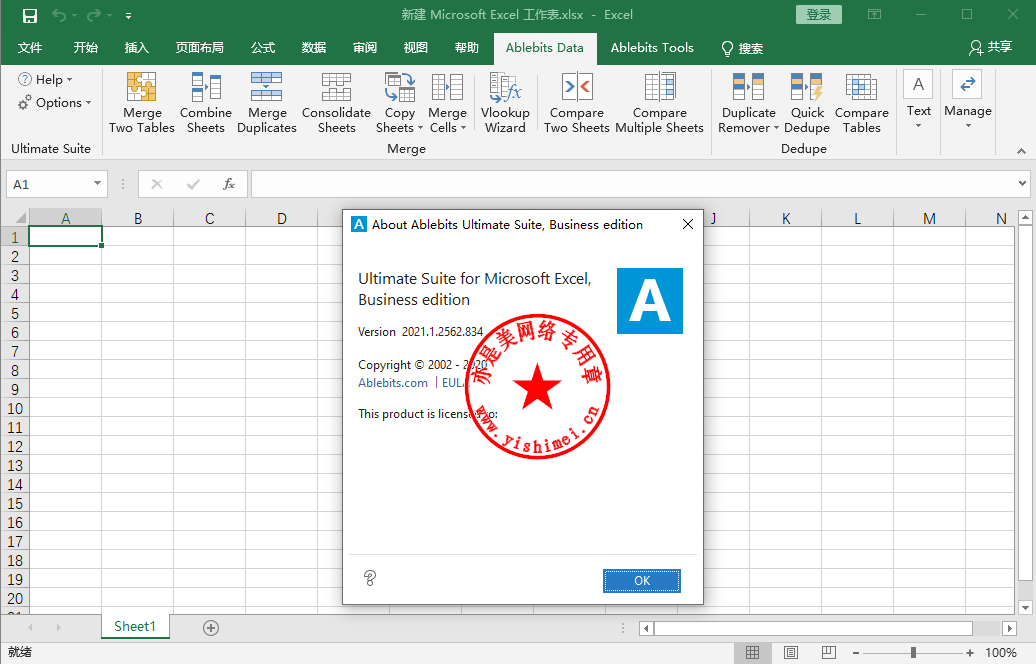
Task: Click the 登录 sign-in button
Action: click(819, 15)
